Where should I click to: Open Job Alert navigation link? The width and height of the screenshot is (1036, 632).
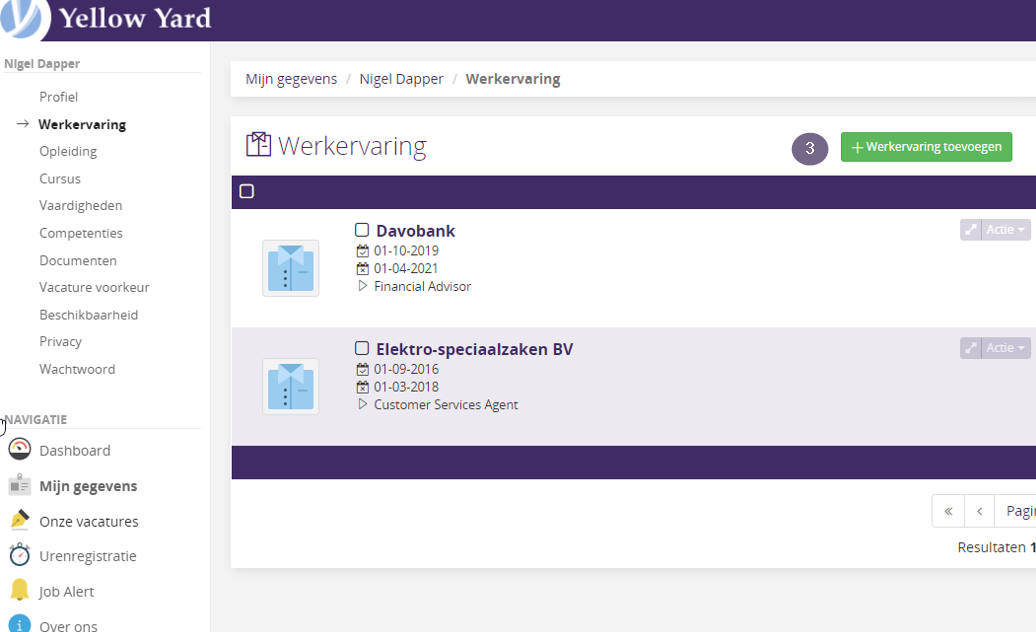tap(67, 592)
